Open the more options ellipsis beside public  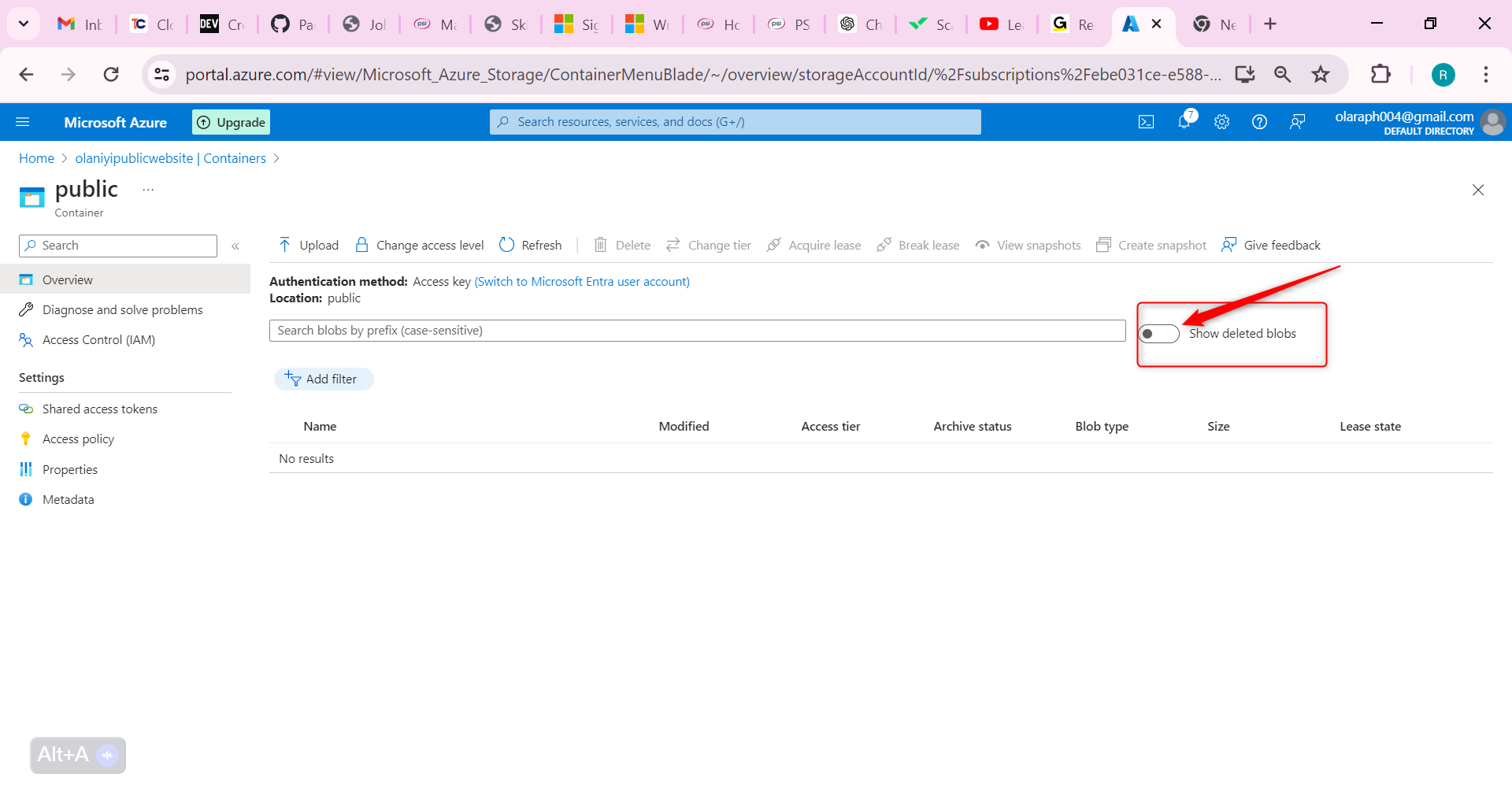pyautogui.click(x=148, y=190)
